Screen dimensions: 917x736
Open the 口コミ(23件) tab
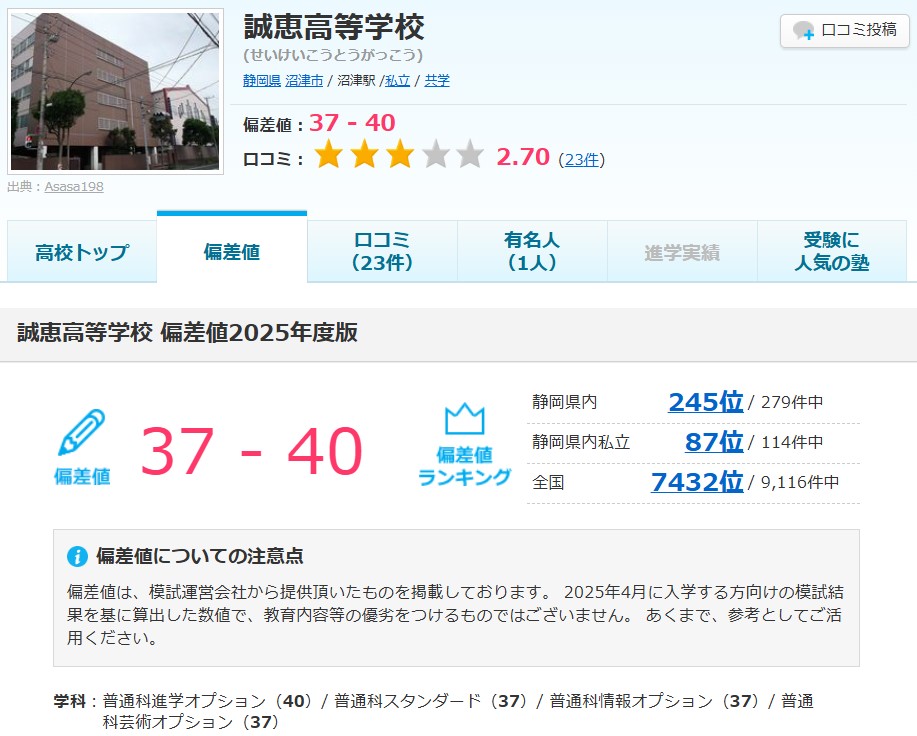click(382, 252)
